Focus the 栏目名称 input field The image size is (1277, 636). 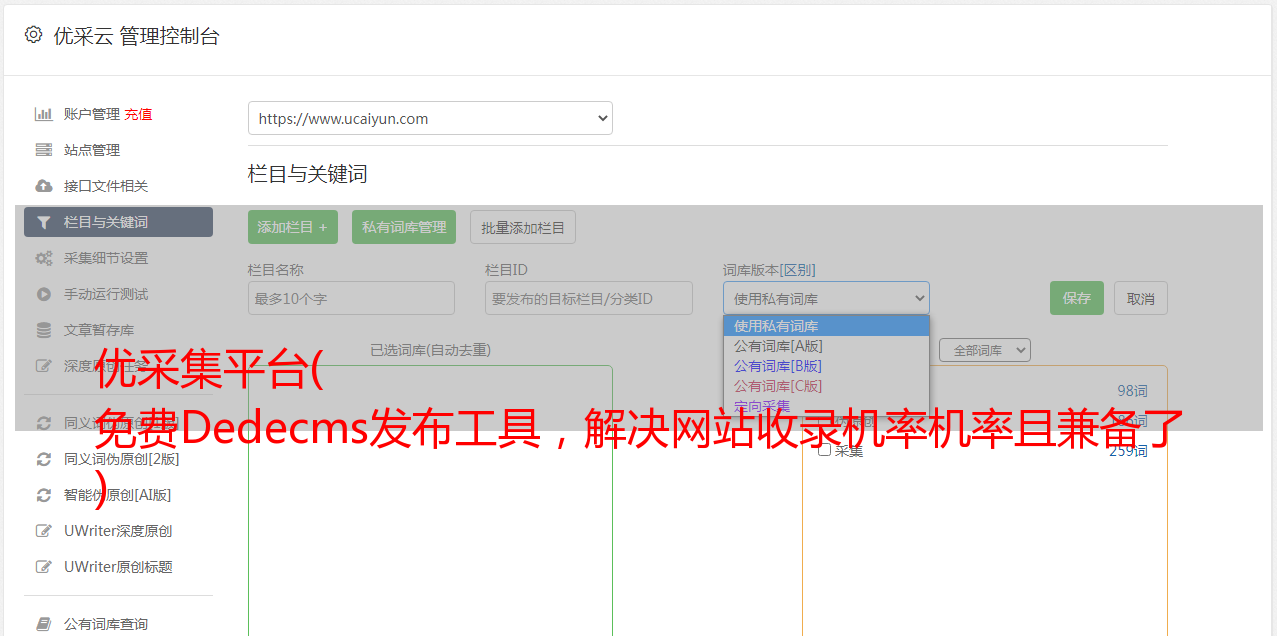[x=351, y=298]
